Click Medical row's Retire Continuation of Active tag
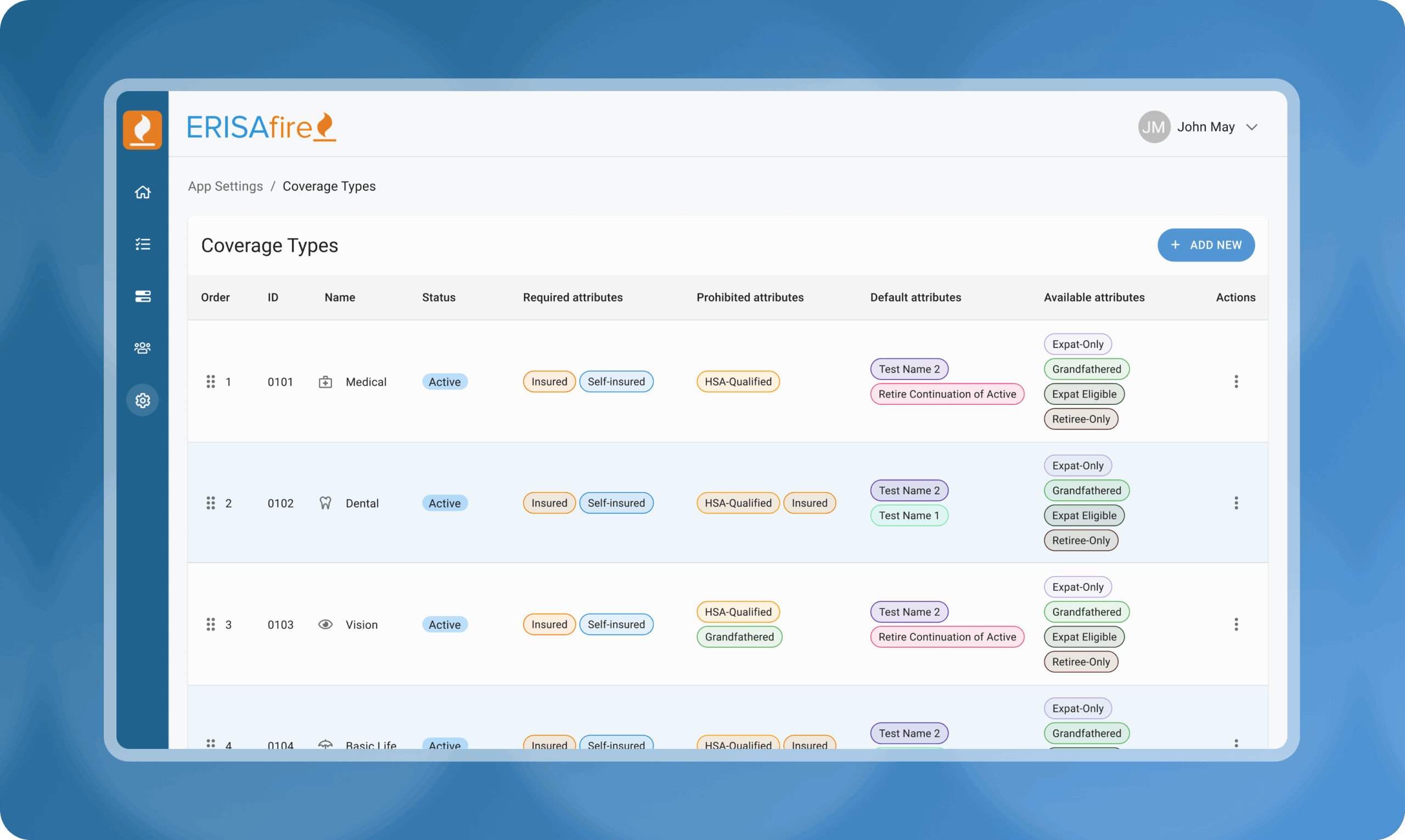 tap(947, 394)
